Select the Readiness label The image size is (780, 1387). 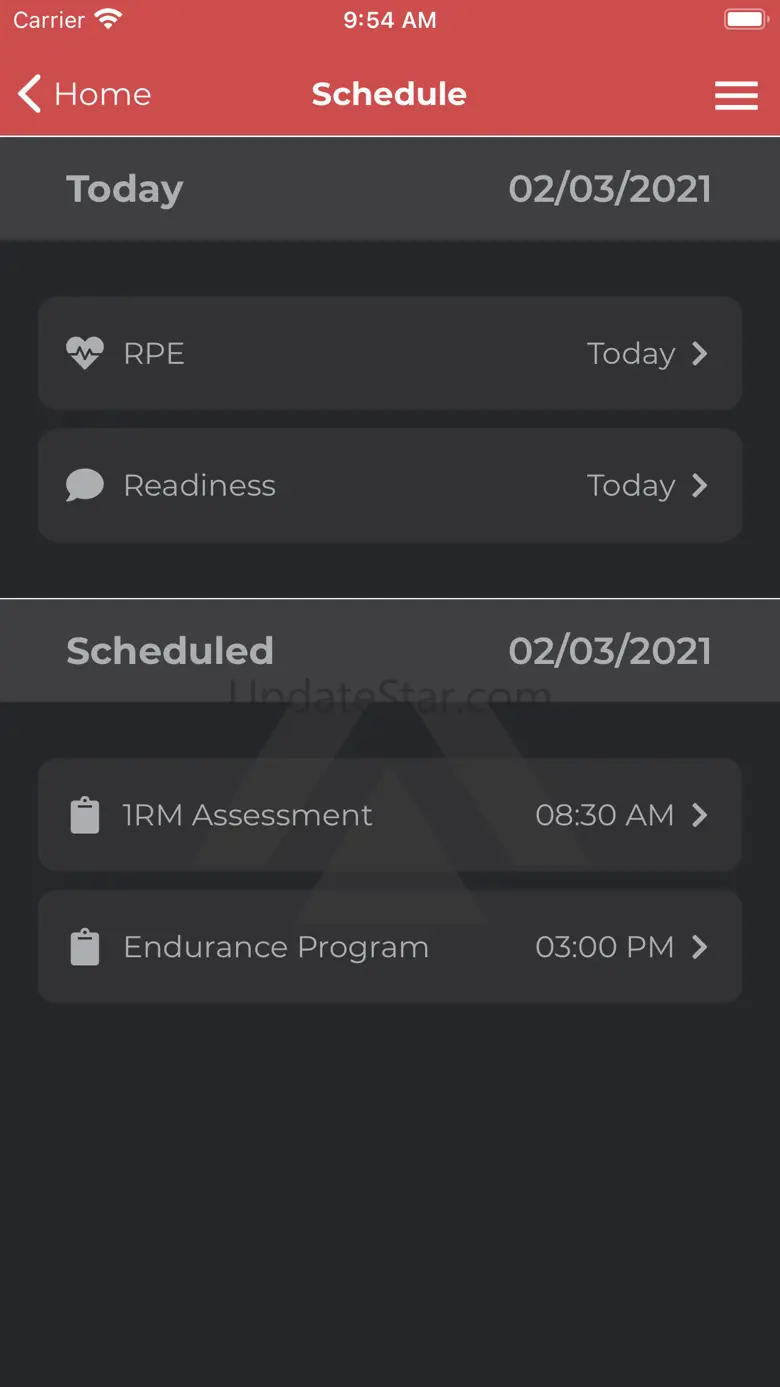pyautogui.click(x=199, y=485)
